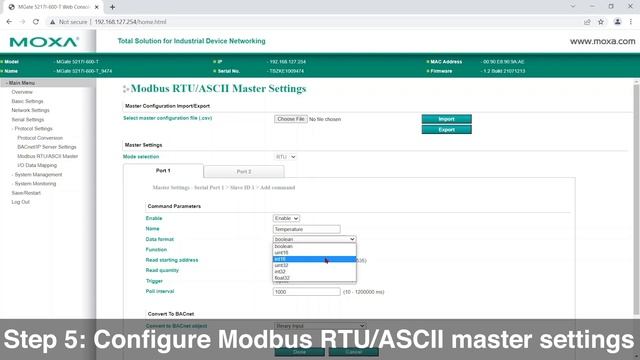
Task: Click Log Out in sidebar
Action: (20, 202)
